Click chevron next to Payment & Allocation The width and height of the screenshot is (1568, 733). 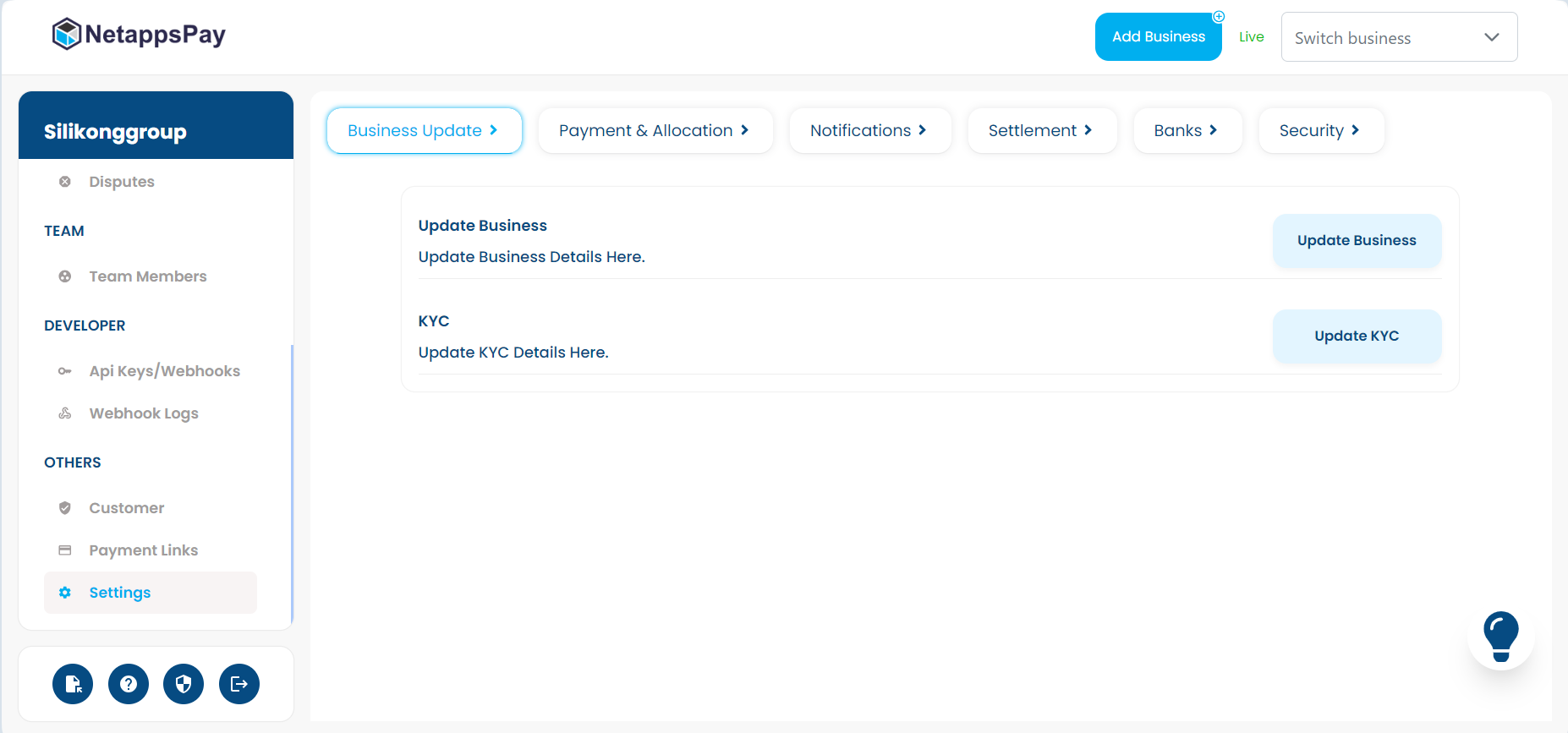745,130
